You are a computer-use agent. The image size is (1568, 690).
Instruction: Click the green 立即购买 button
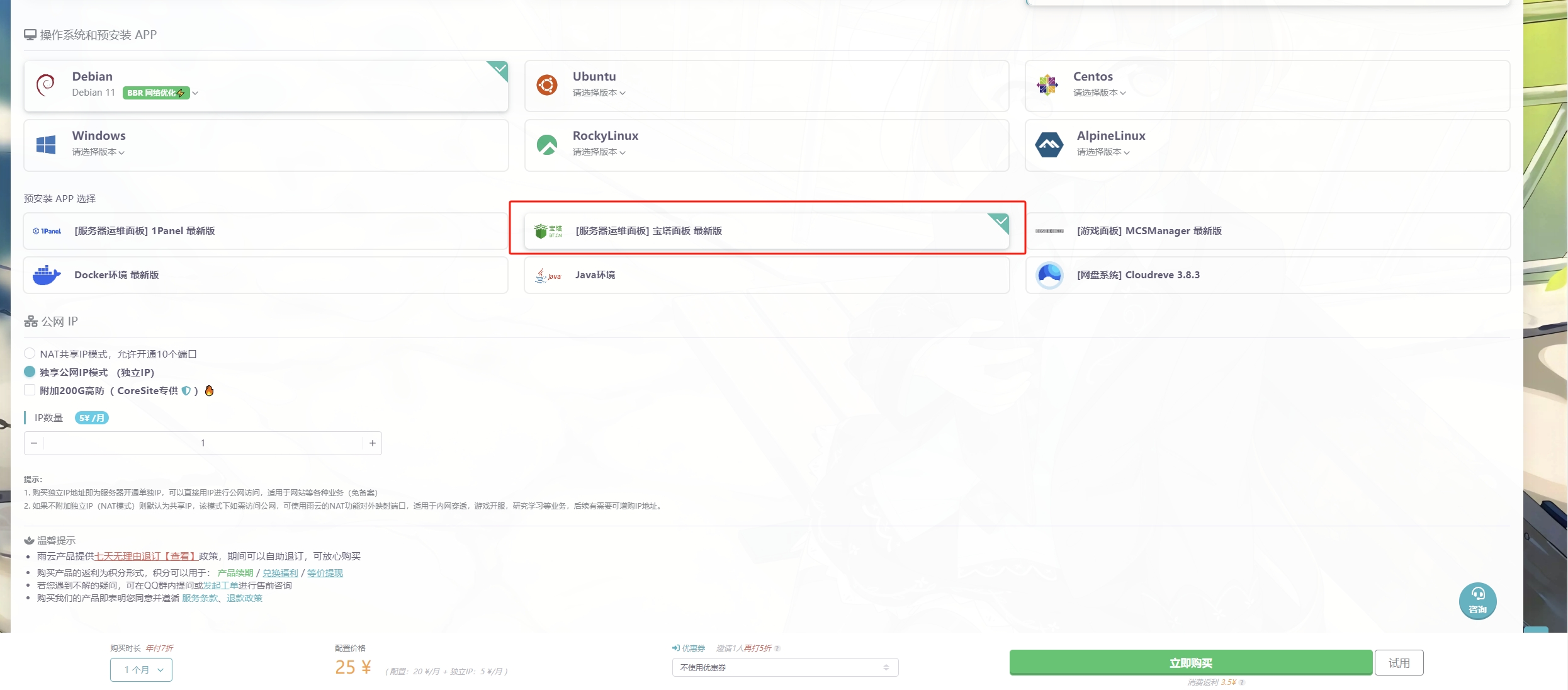[x=1190, y=663]
